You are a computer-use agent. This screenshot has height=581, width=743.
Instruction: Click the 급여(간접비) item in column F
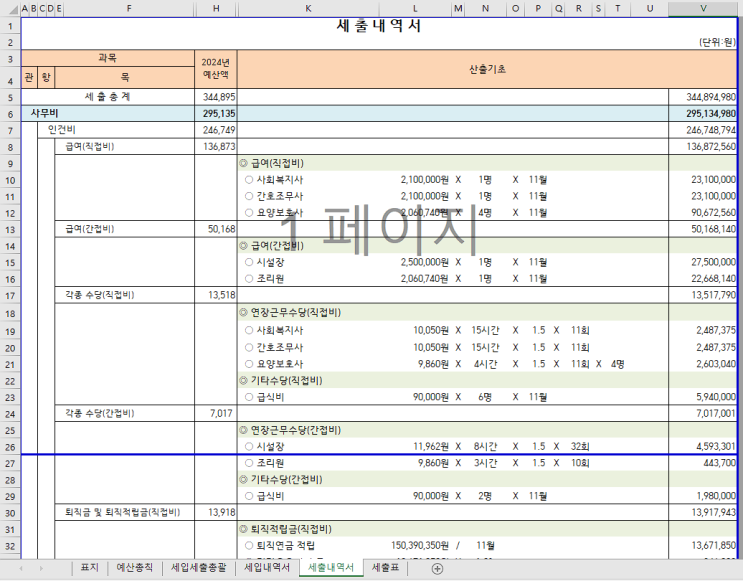(x=125, y=229)
